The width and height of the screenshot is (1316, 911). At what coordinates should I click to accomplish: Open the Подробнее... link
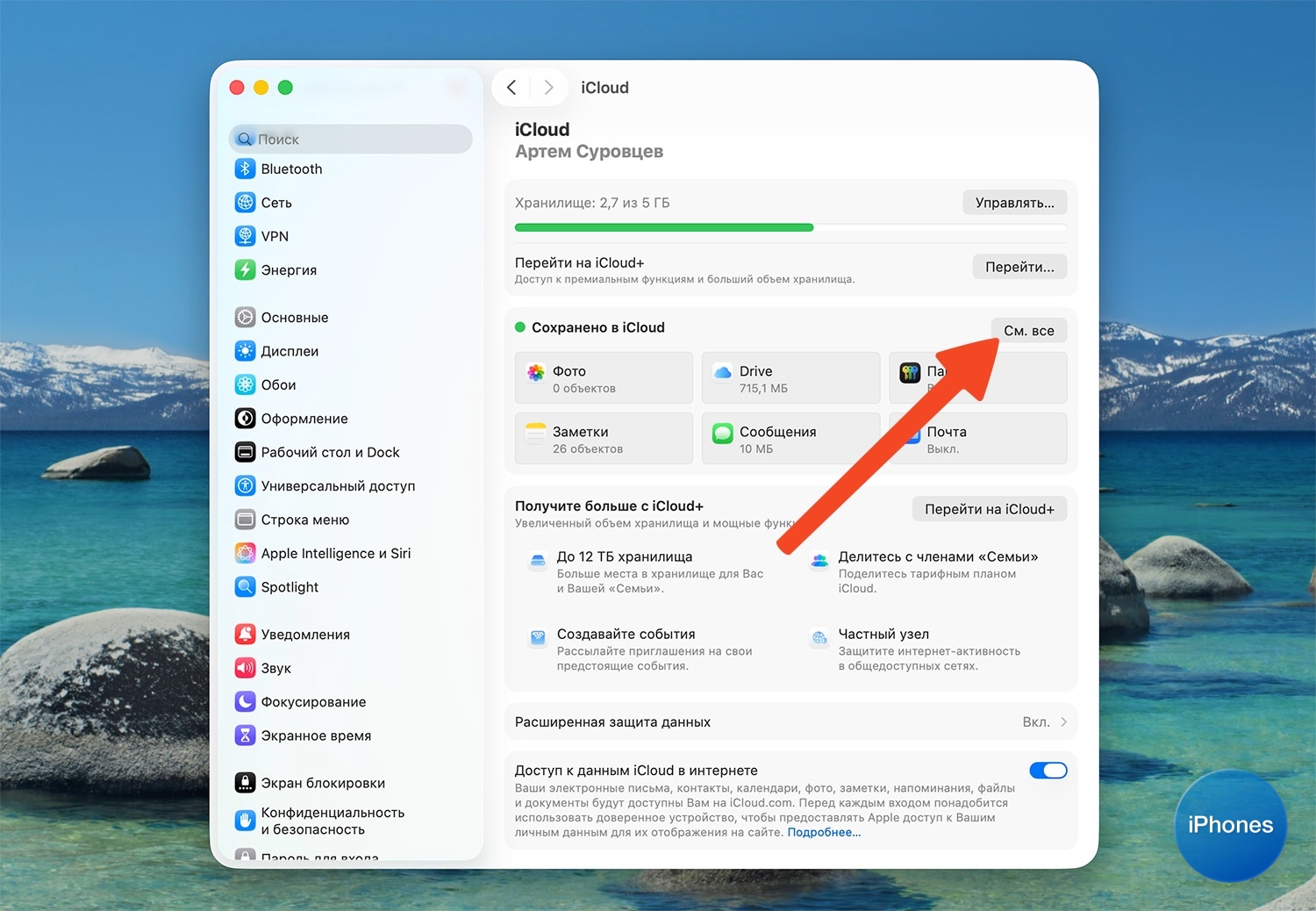[824, 832]
